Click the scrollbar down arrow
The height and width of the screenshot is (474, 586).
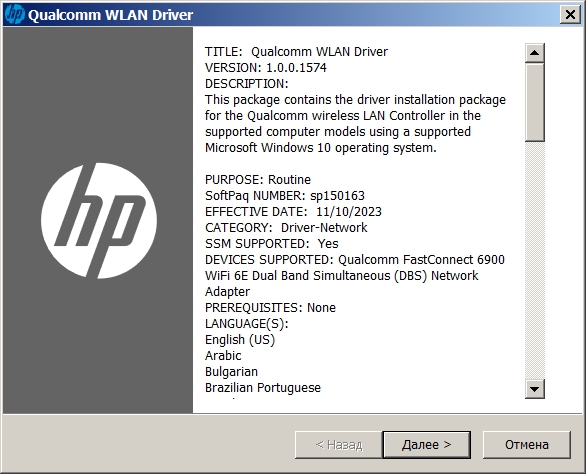tap(534, 389)
